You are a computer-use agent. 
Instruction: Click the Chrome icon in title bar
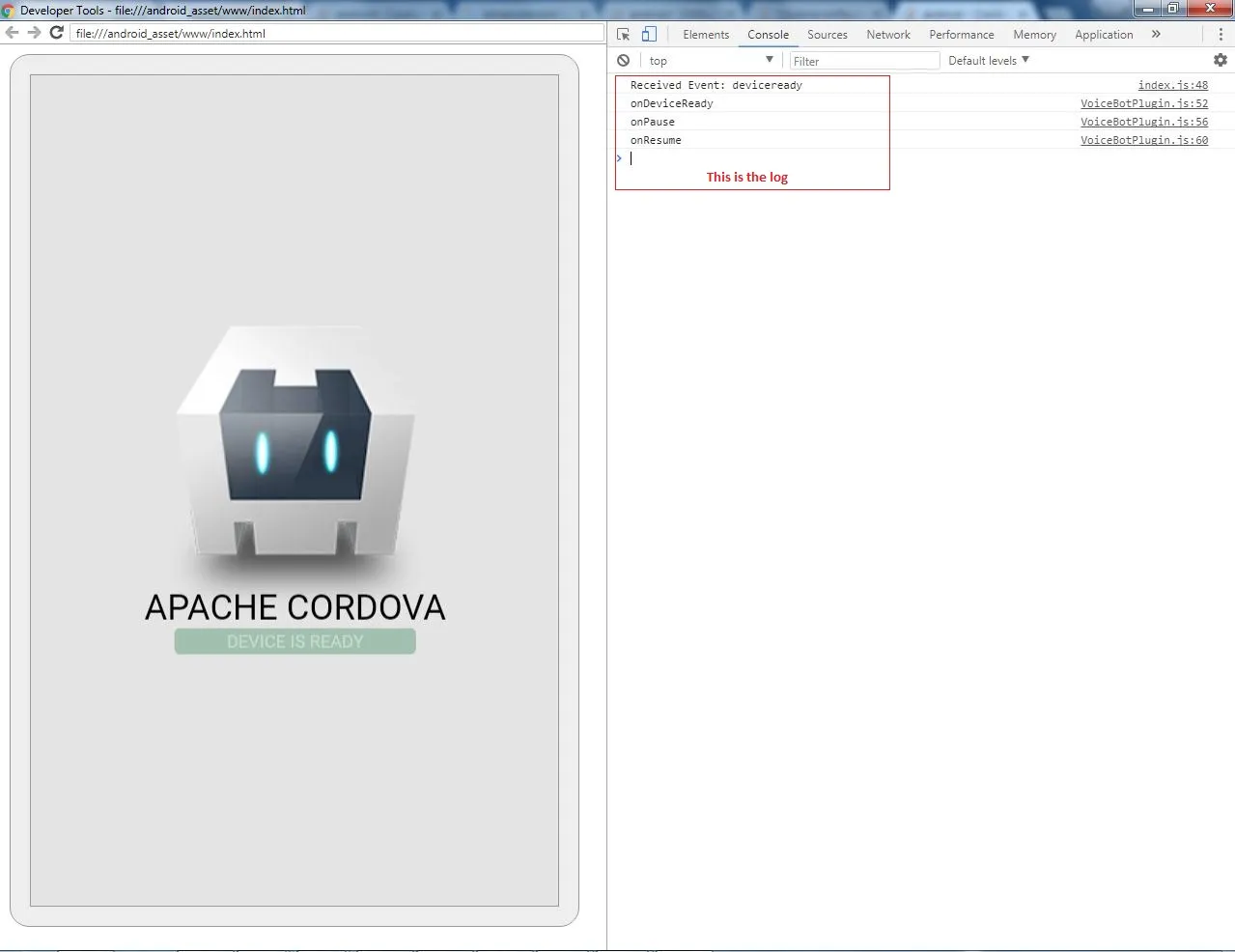click(8, 10)
